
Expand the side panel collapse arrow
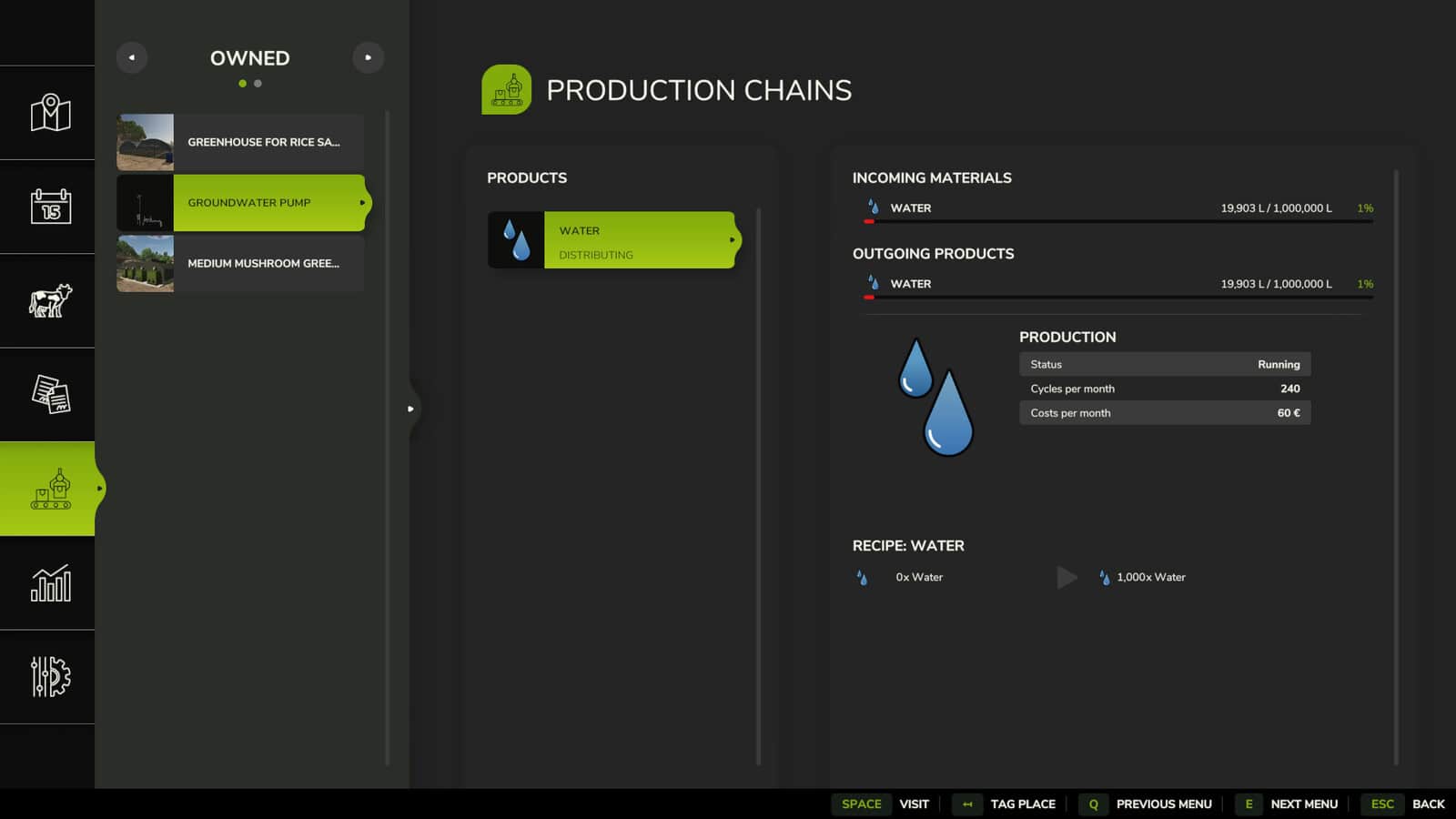pos(410,409)
